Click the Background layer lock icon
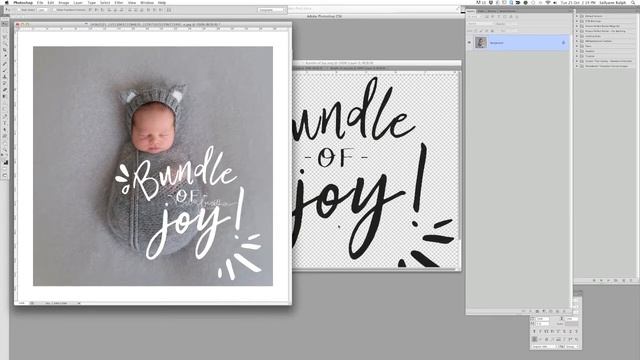Screen dimensions: 640x360 [564, 42]
